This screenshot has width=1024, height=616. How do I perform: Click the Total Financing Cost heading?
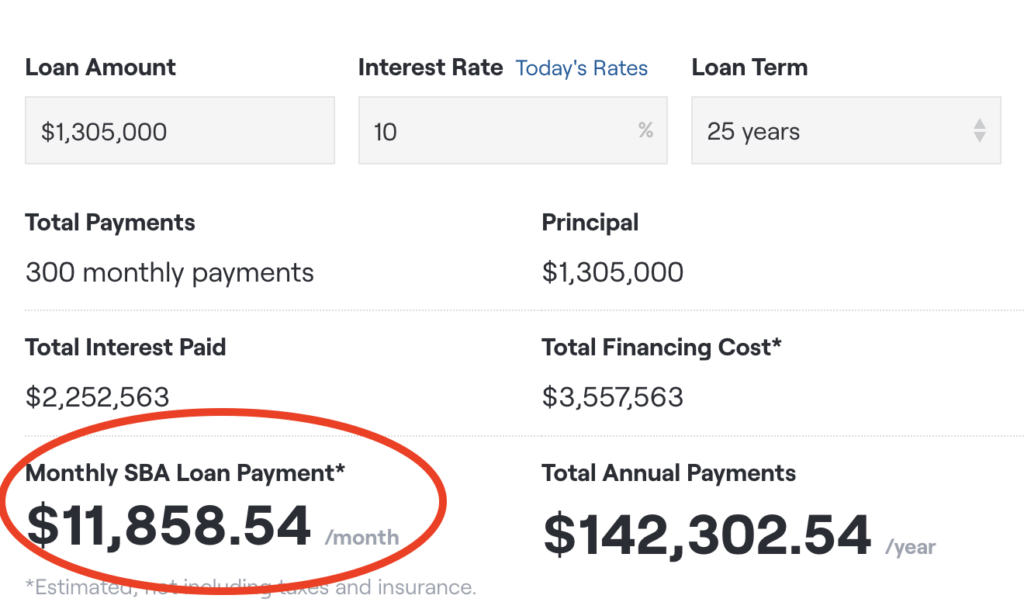click(x=662, y=348)
